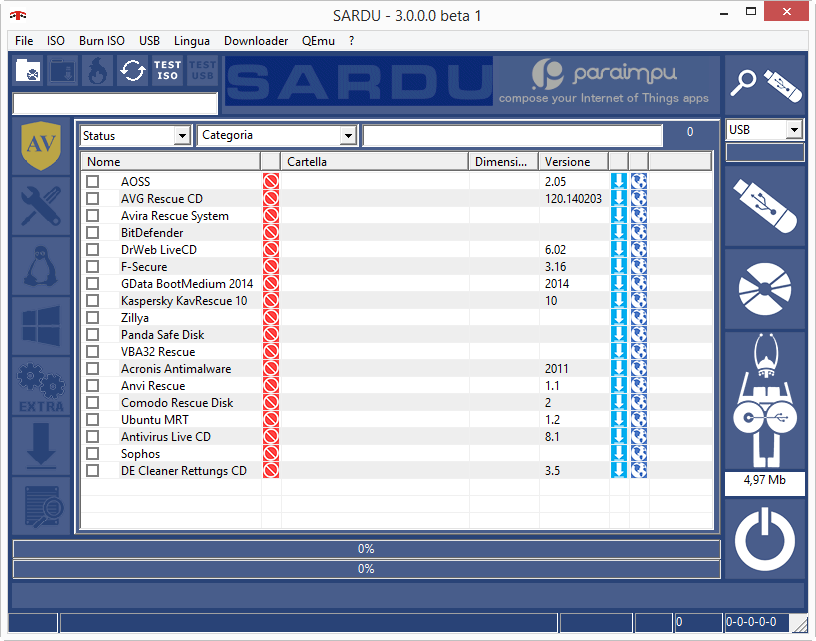Screen dimensions: 816x641
Task: Click the TEST USB toolbar button
Action: pos(202,70)
